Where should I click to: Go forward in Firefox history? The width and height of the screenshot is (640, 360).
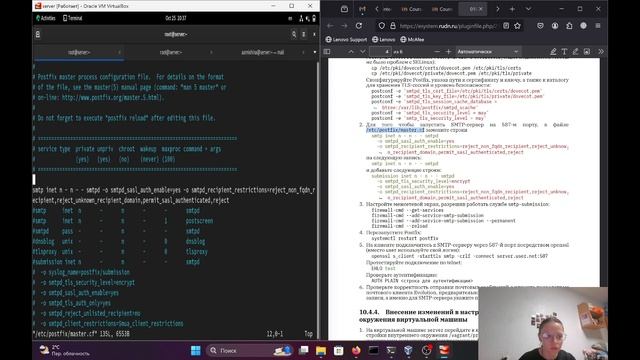pyautogui.click(x=344, y=26)
